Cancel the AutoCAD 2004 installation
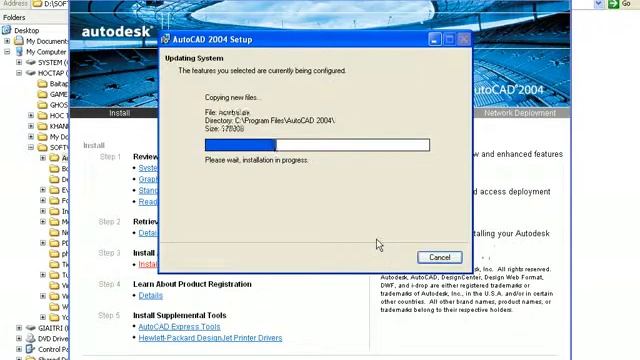This screenshot has height=360, width=640. click(x=440, y=257)
